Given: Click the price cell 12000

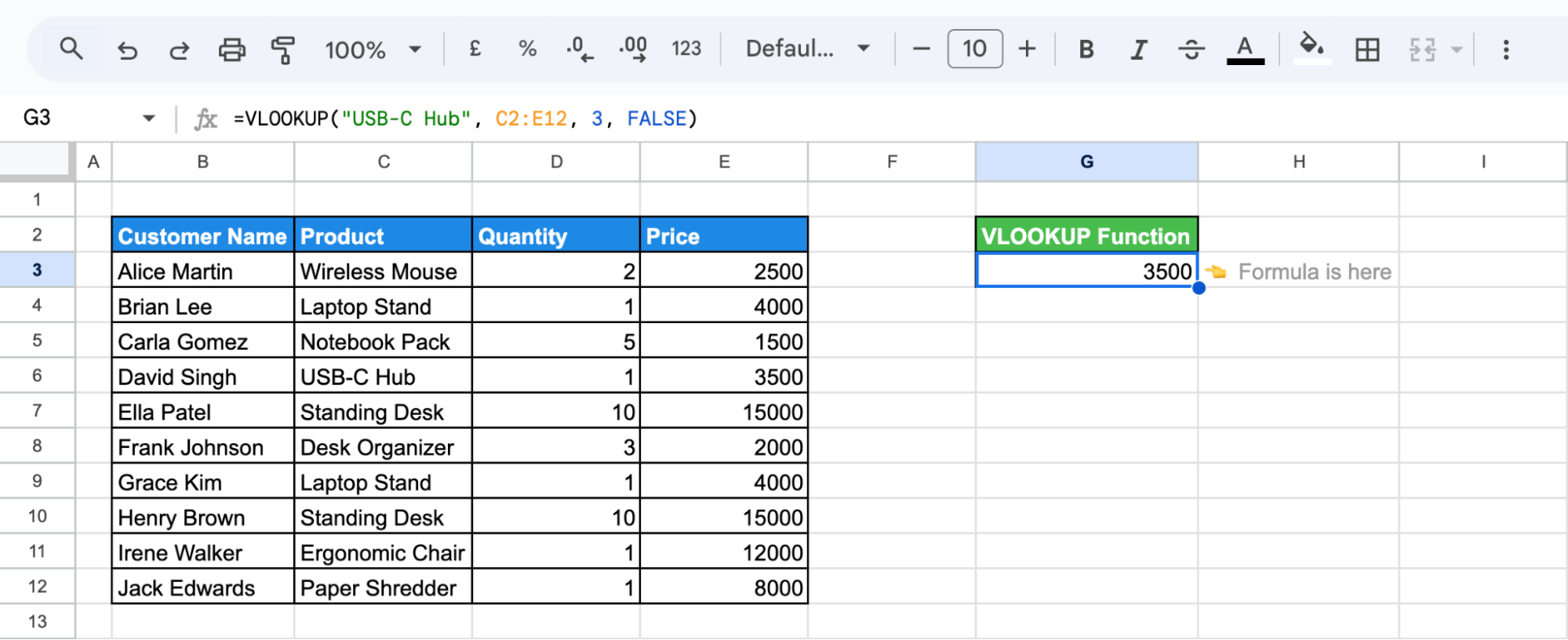Looking at the screenshot, I should coord(724,552).
